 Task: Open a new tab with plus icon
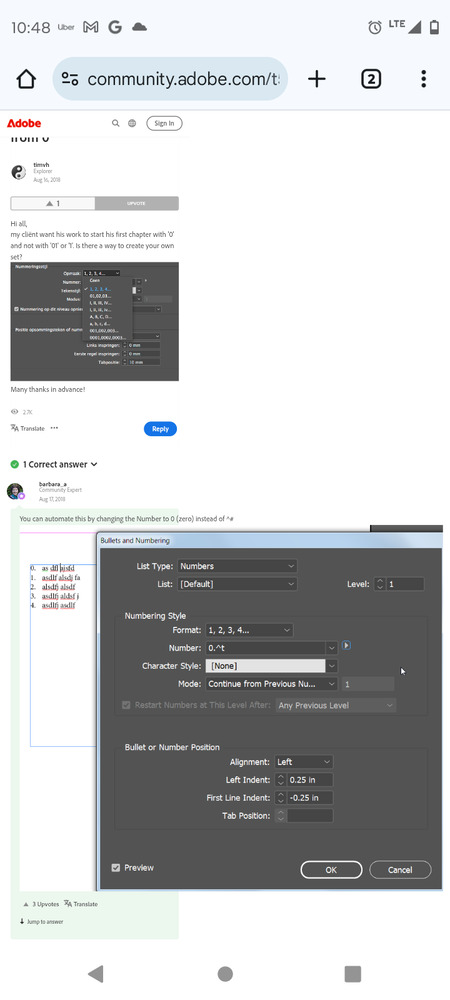[x=317, y=79]
